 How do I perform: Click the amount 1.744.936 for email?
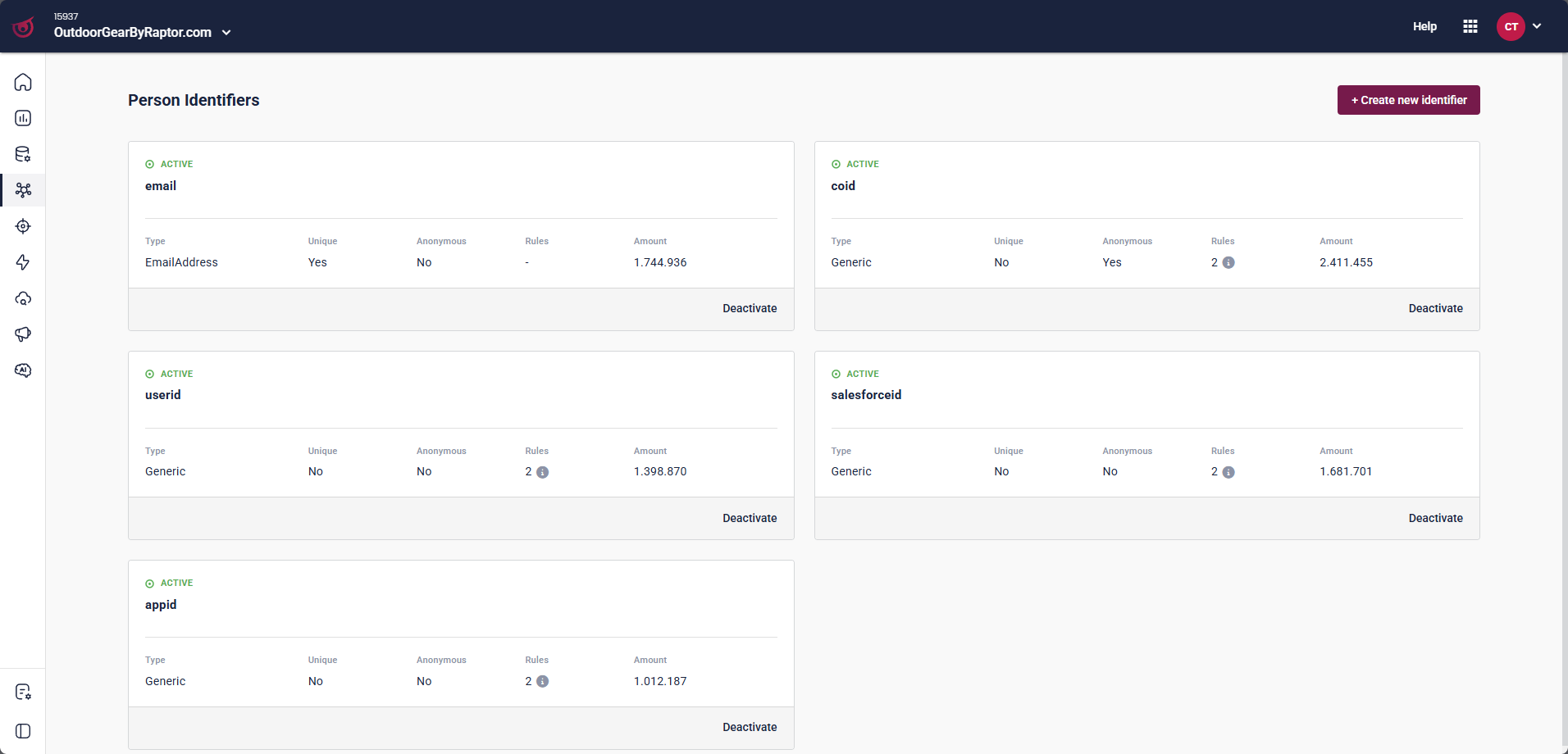(660, 262)
